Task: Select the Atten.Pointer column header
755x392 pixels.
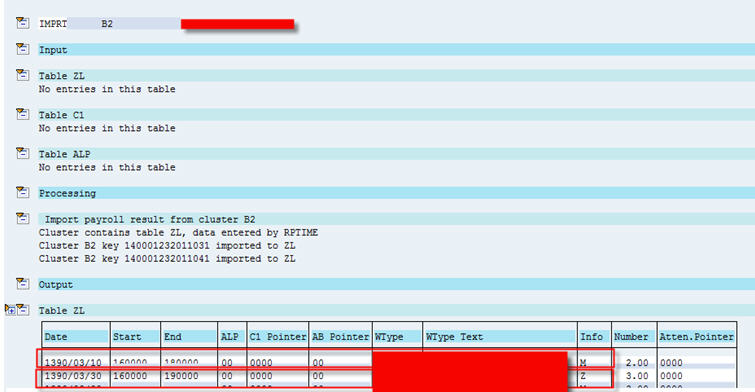Action: coord(696,337)
